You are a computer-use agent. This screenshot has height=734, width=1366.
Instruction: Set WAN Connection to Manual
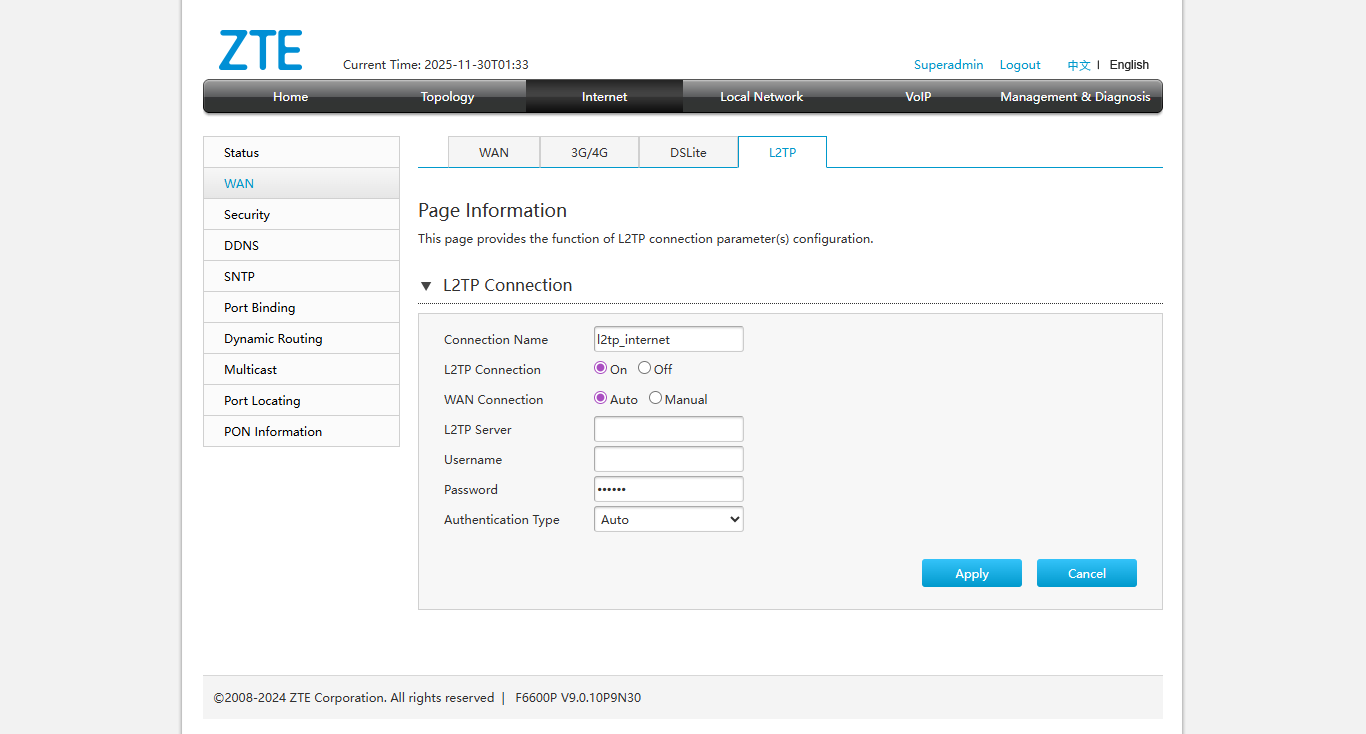point(656,398)
